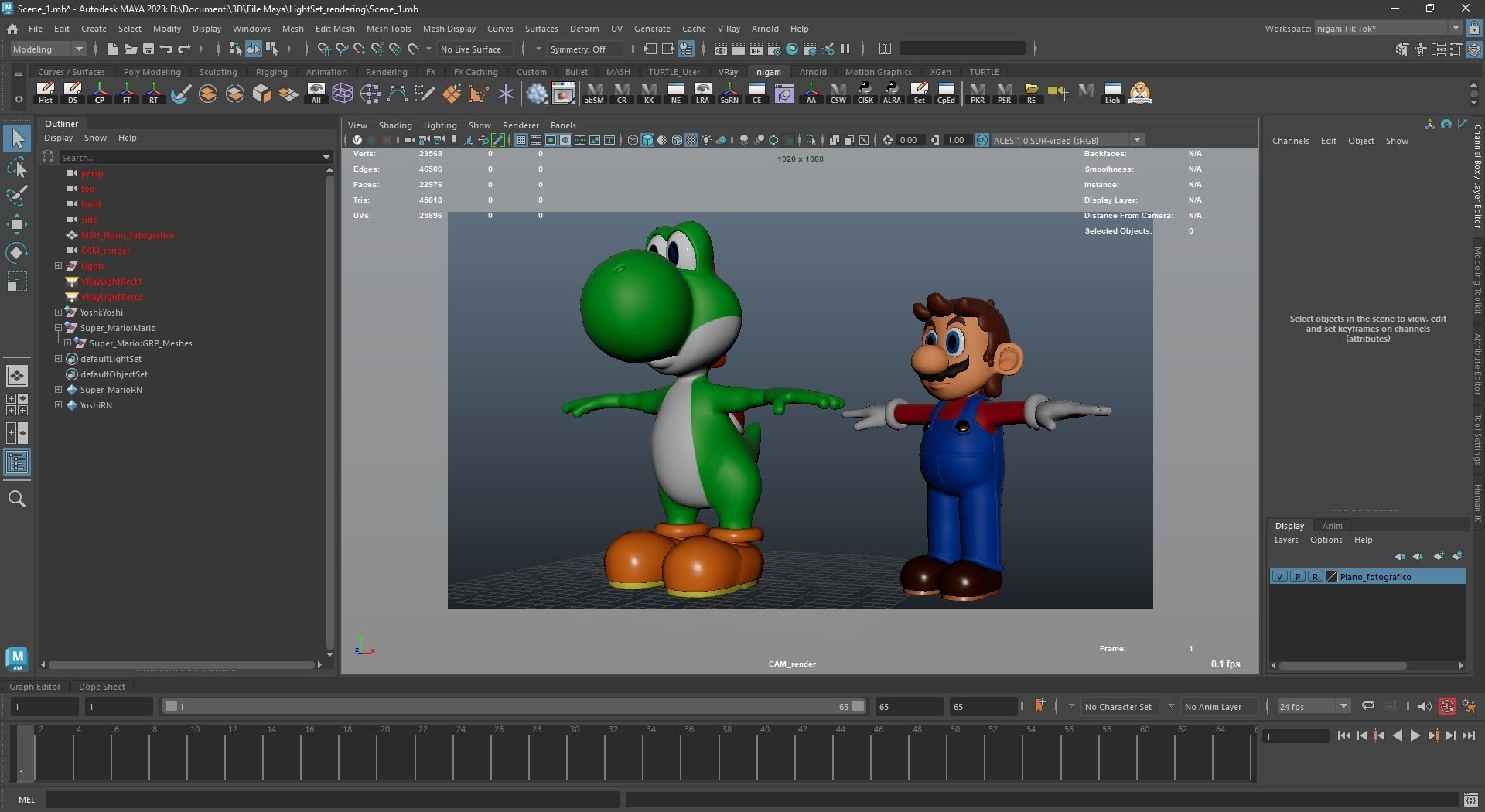This screenshot has height=812, width=1485.
Task: Toggle the color management ON button
Action: 982,140
